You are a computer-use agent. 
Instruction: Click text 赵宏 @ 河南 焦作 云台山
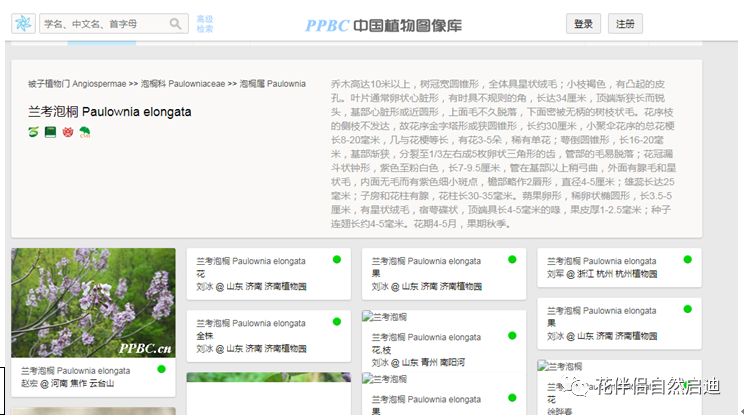click(x=67, y=383)
